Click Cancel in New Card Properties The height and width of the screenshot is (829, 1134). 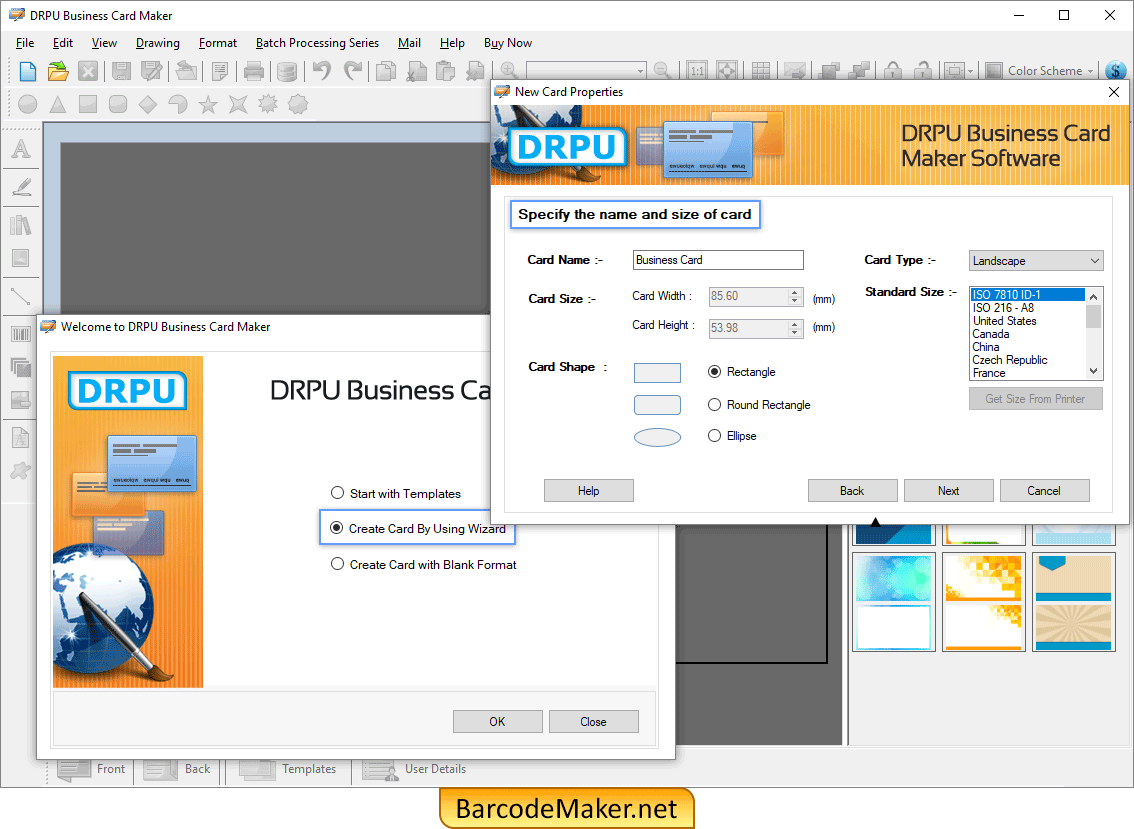(1044, 490)
